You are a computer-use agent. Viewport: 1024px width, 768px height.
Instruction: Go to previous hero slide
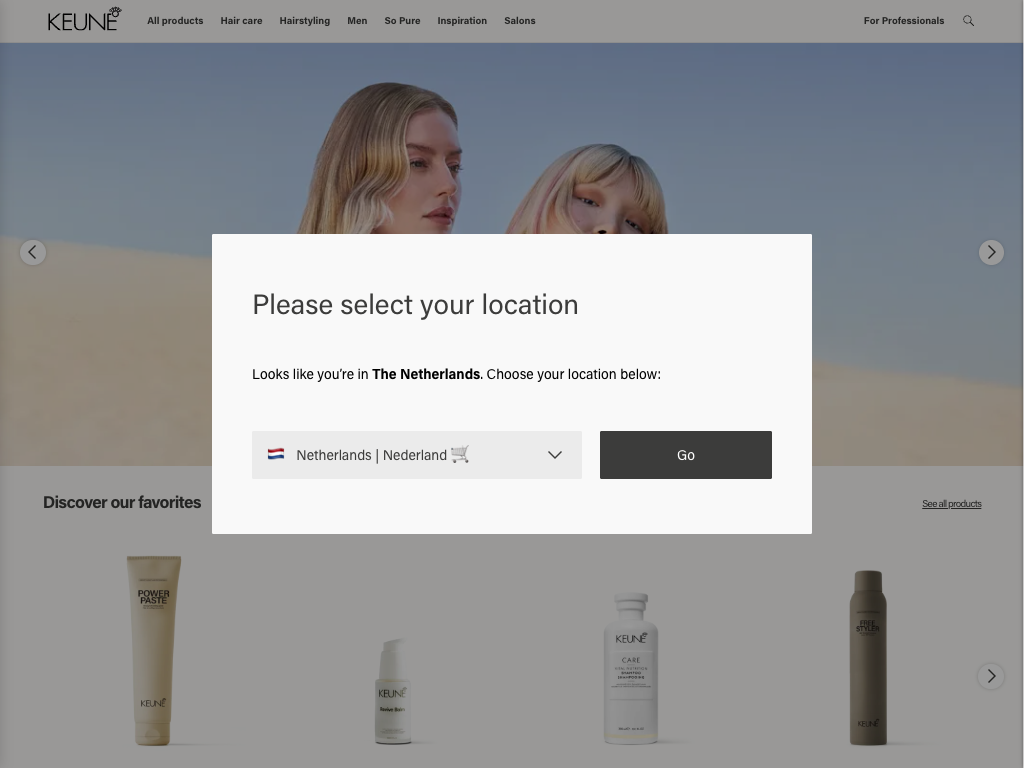pos(33,252)
